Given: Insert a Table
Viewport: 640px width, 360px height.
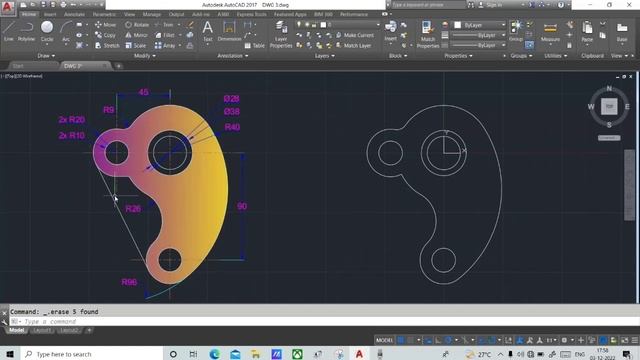Looking at the screenshot, I should 254,46.
